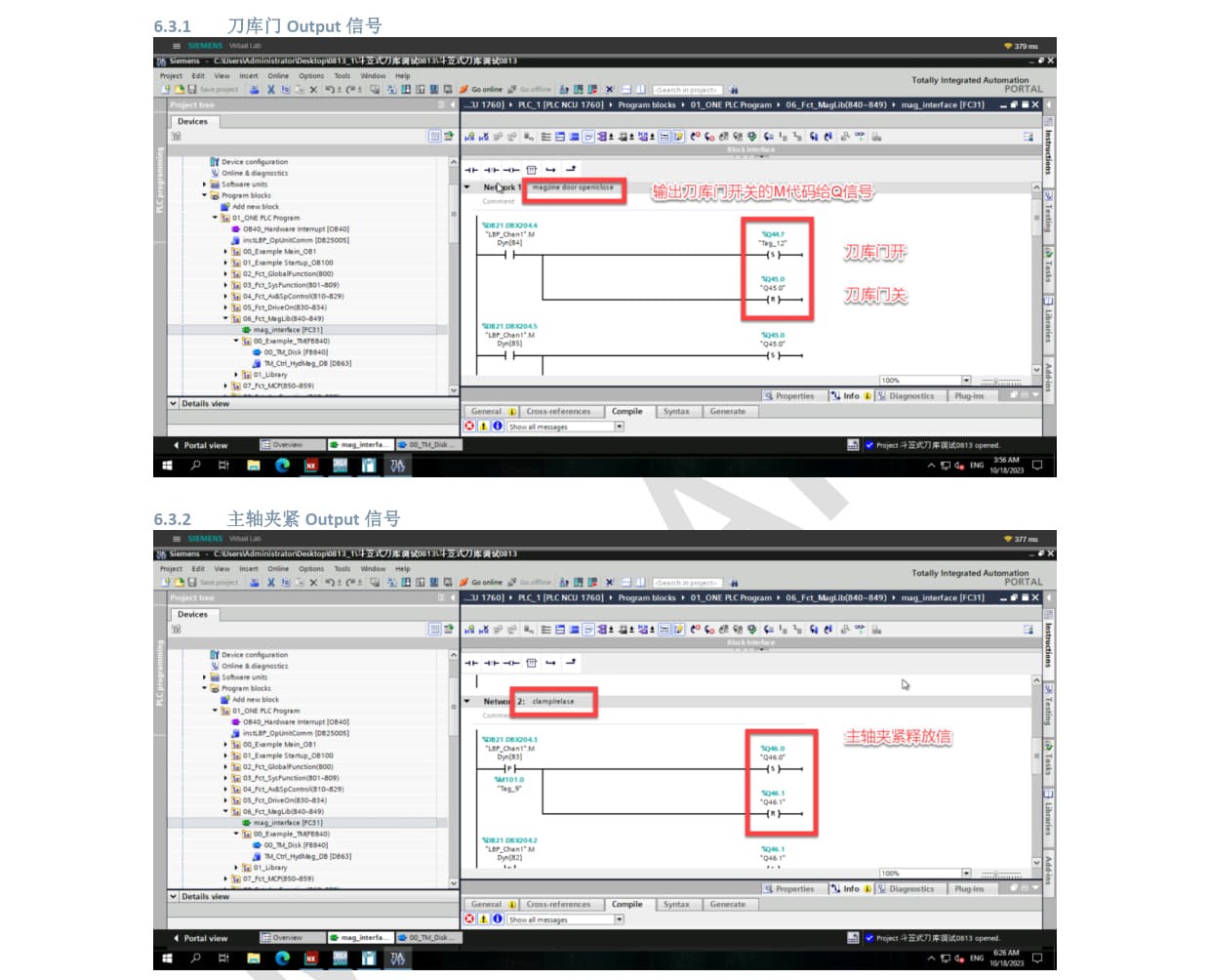Click Go offline in 6.3.2 screenshot

[x=529, y=583]
